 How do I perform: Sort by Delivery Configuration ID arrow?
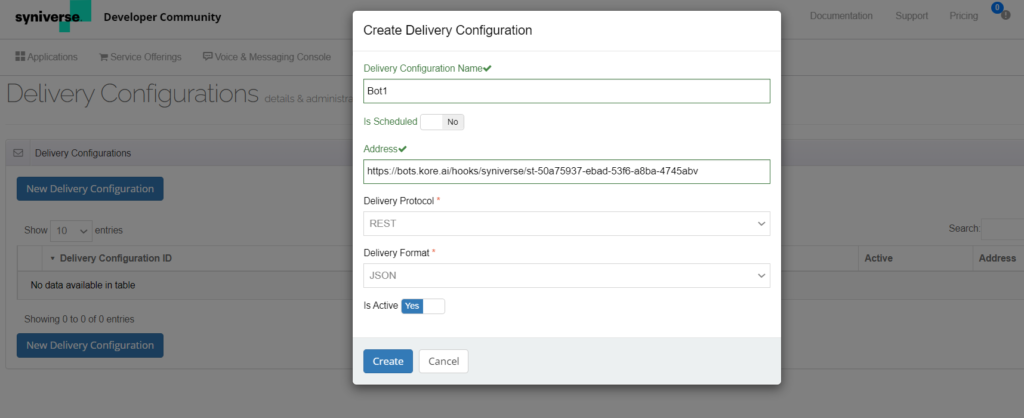52,258
